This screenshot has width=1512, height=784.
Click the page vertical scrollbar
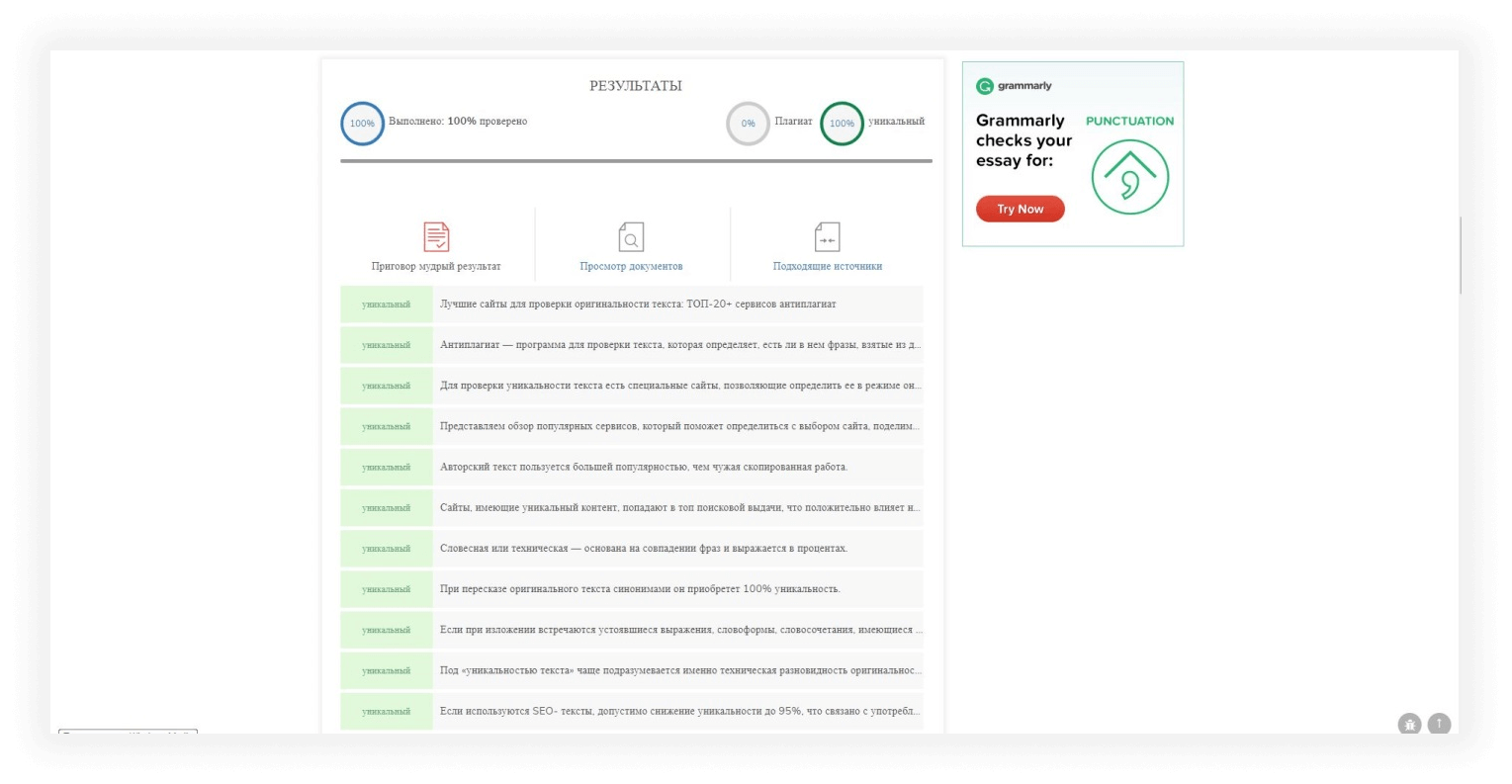point(1461,255)
